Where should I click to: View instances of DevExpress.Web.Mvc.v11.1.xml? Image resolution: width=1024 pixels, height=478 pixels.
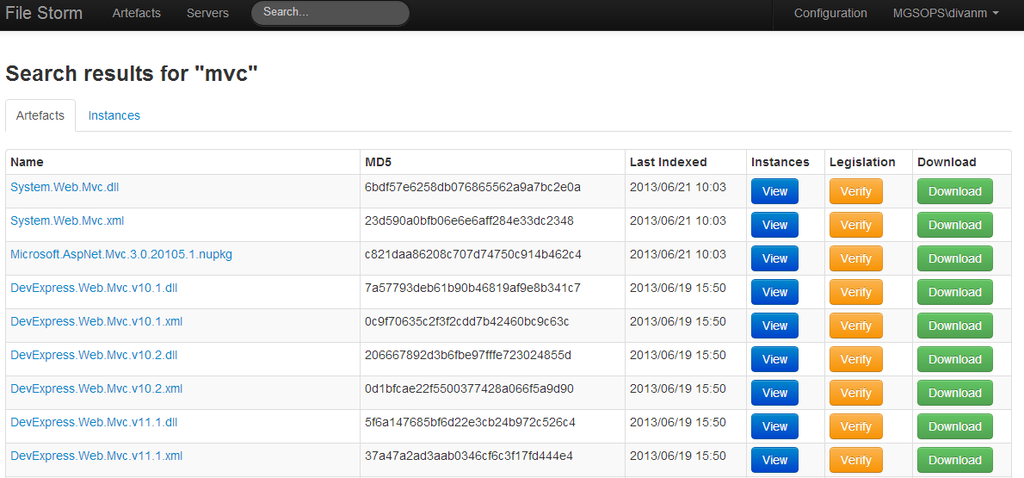point(775,460)
